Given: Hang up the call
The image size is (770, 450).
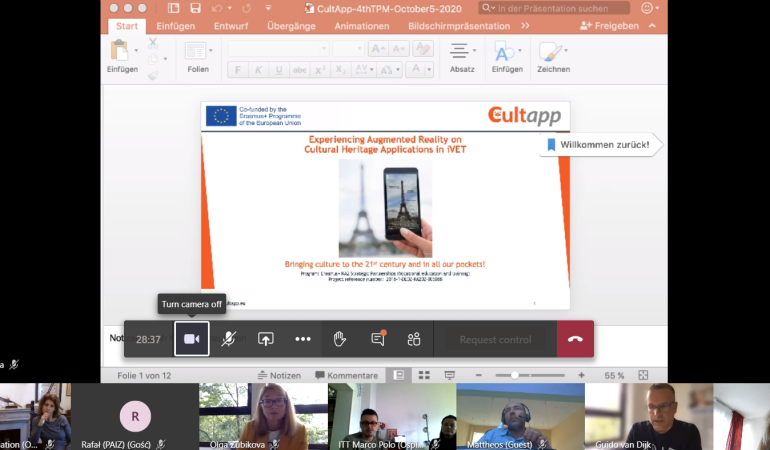Looking at the screenshot, I should (575, 339).
